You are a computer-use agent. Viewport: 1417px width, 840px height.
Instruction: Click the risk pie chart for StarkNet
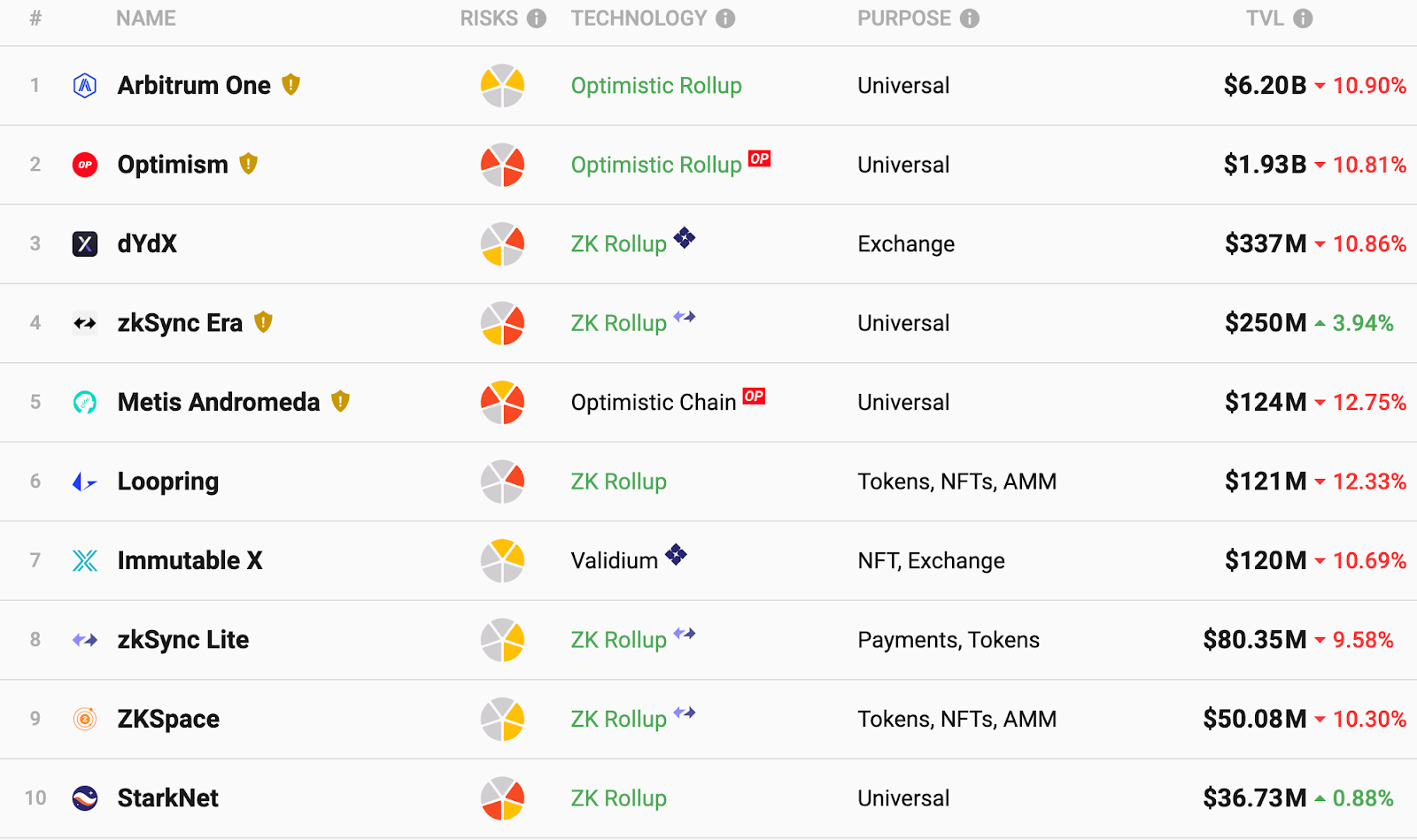click(502, 798)
